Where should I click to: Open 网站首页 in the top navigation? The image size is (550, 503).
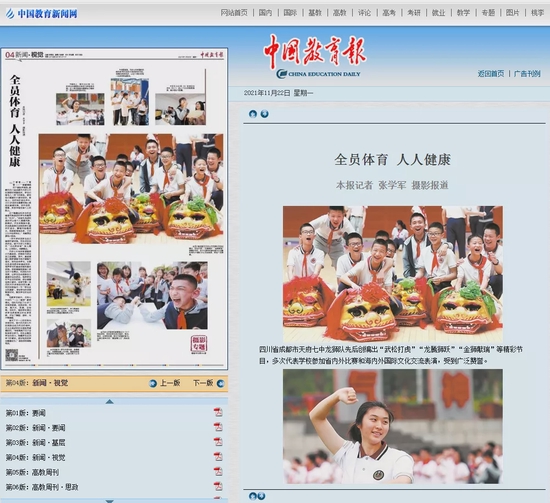[234, 13]
